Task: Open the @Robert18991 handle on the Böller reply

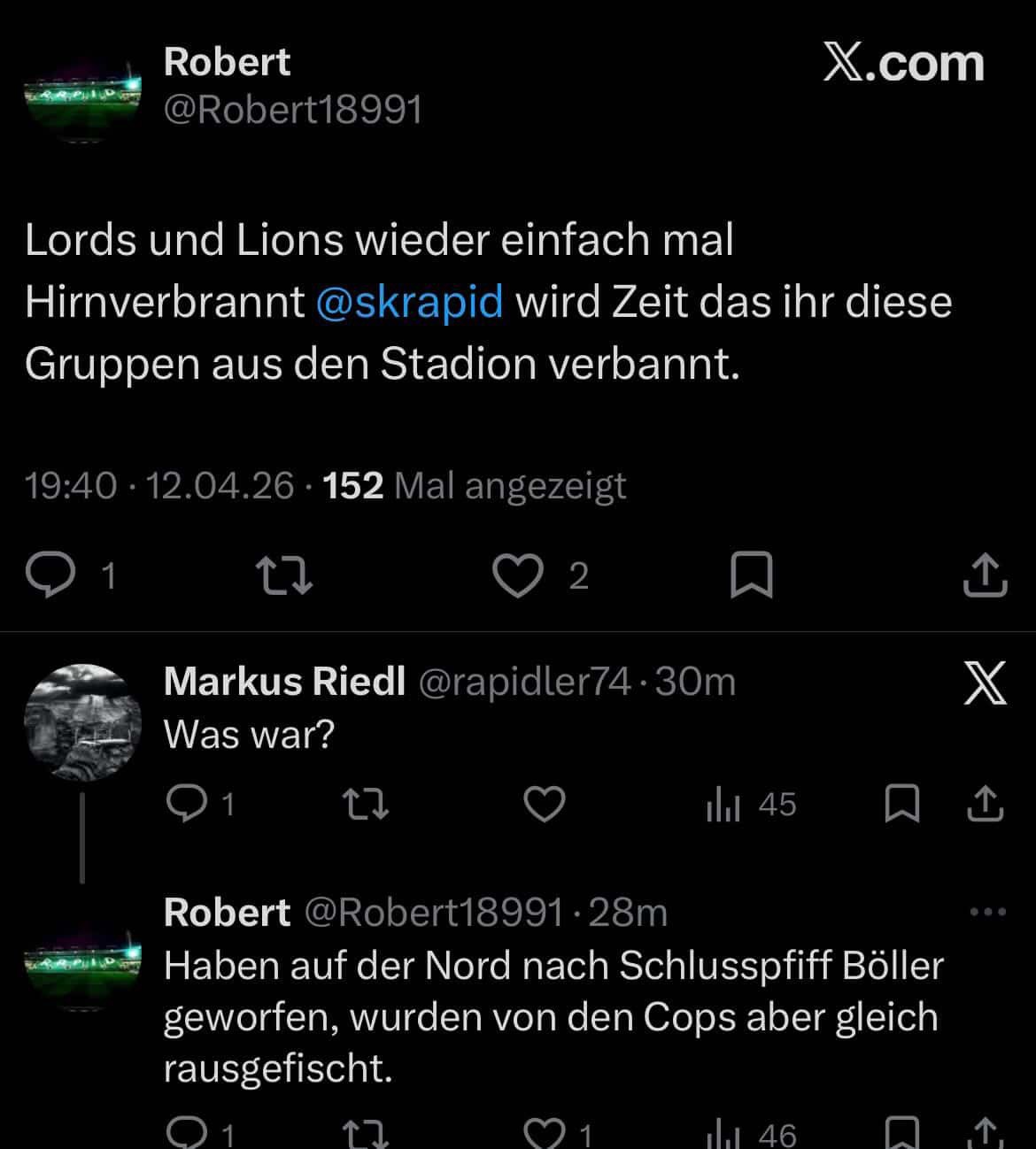Action: pyautogui.click(x=434, y=912)
